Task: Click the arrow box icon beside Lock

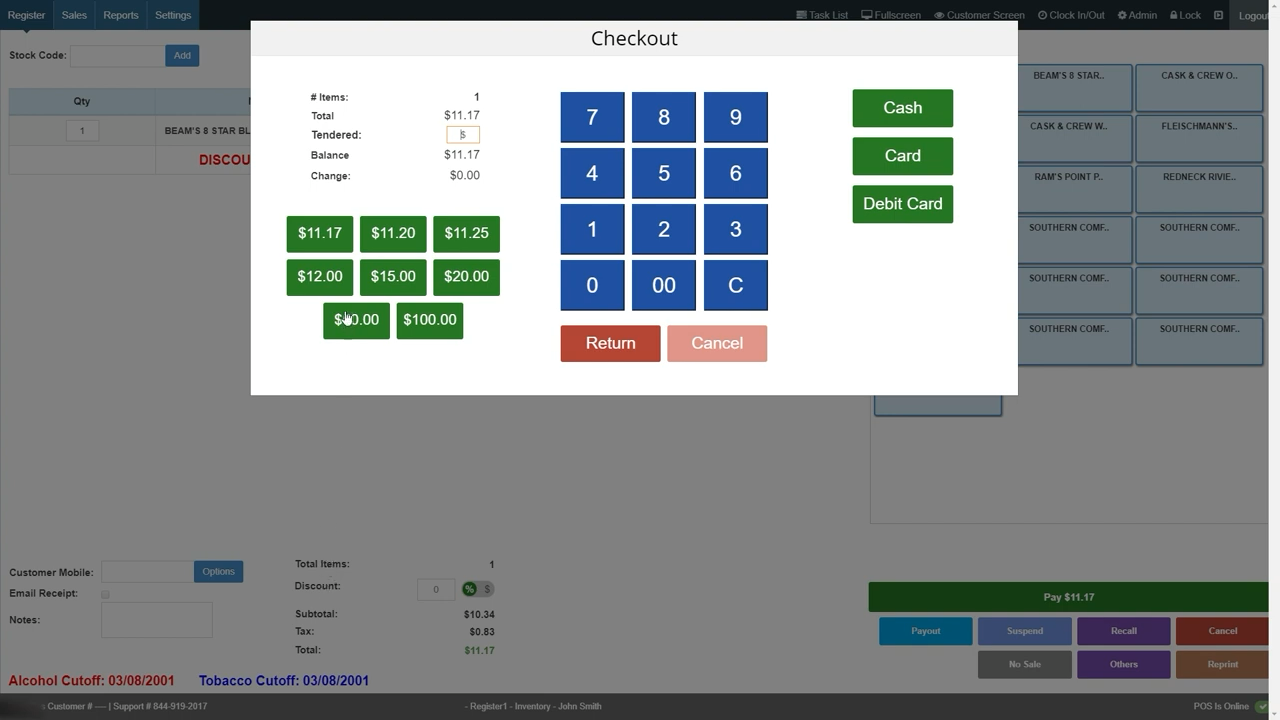Action: [x=1218, y=15]
